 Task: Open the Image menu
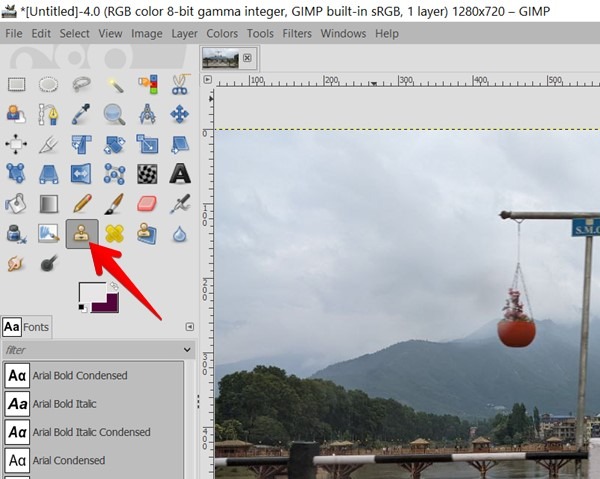[147, 34]
